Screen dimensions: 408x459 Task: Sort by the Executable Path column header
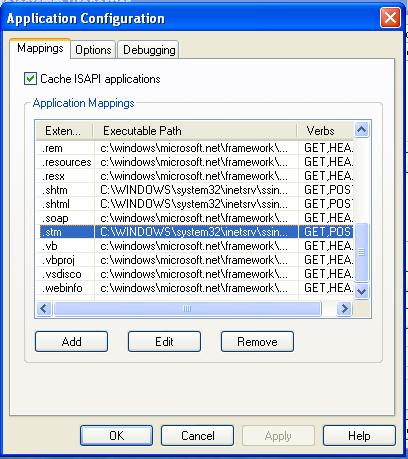195,131
